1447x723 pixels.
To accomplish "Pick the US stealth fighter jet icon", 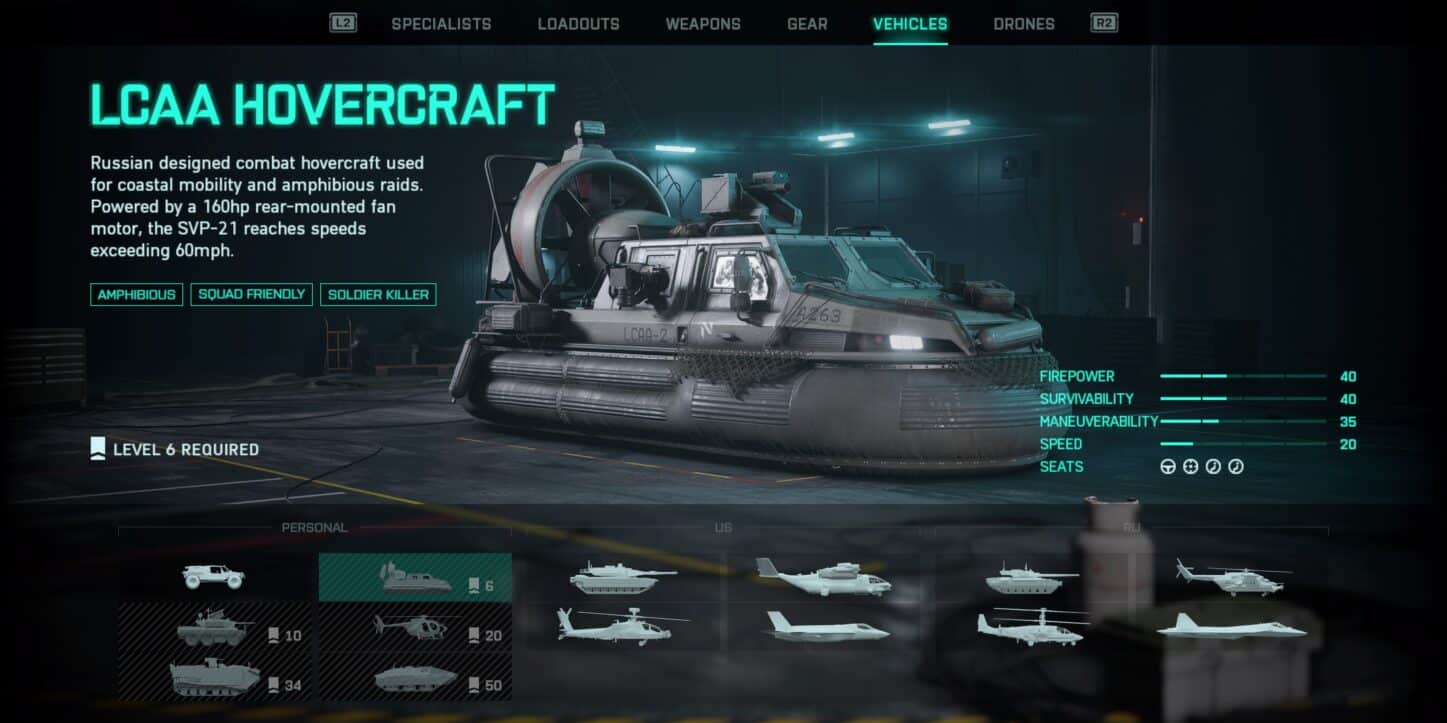I will pyautogui.click(x=826, y=626).
